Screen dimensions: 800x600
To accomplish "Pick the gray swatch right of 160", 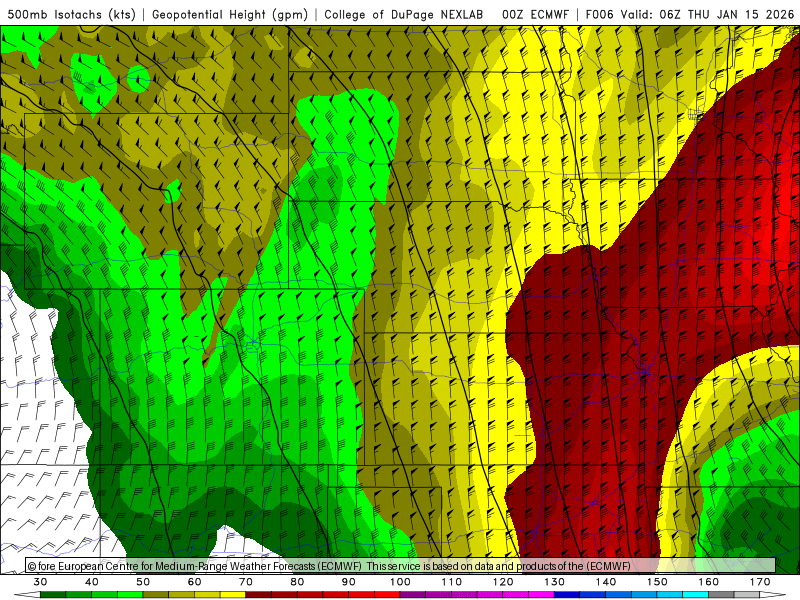I will click(x=721, y=595).
